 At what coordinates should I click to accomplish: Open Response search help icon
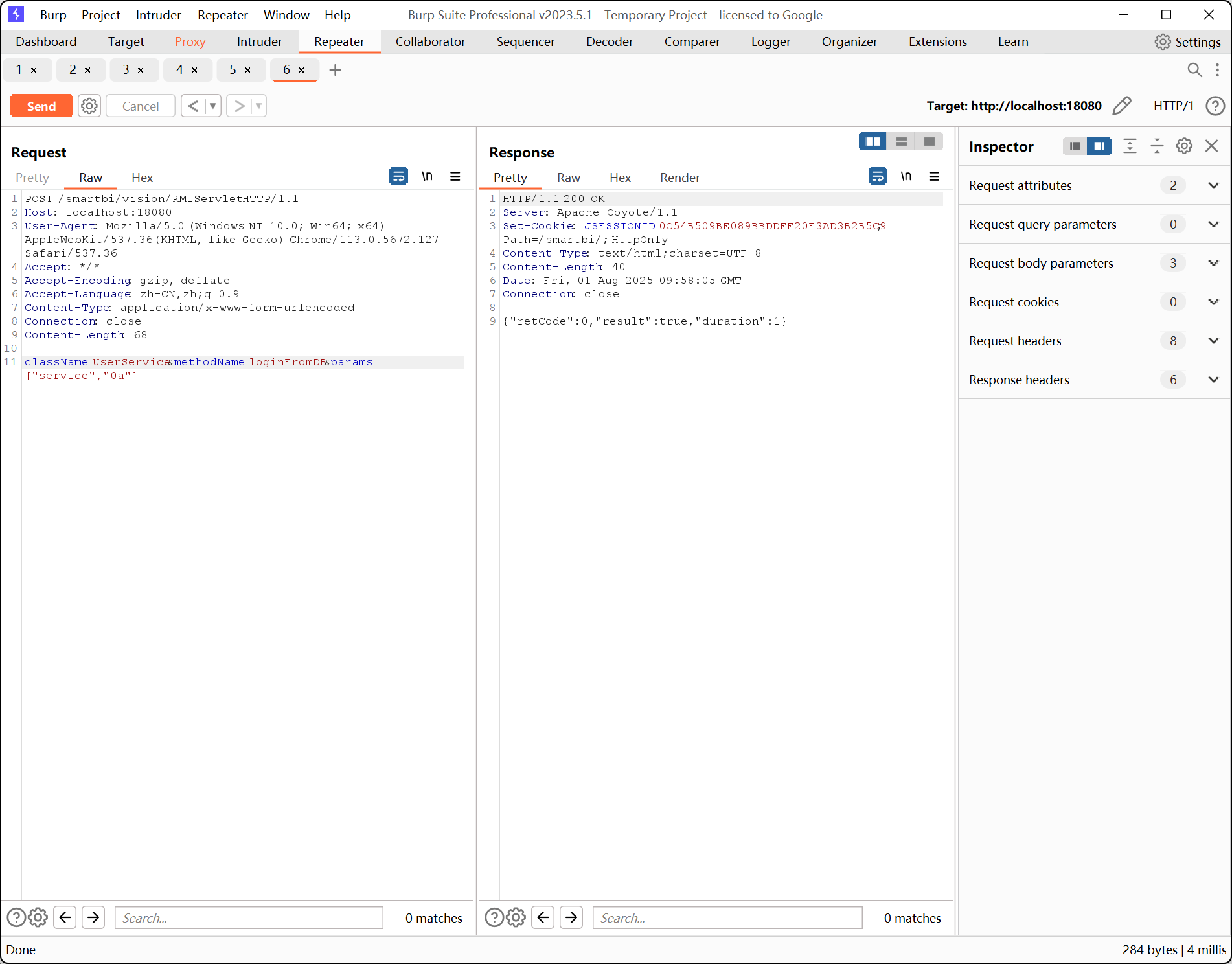pos(494,917)
